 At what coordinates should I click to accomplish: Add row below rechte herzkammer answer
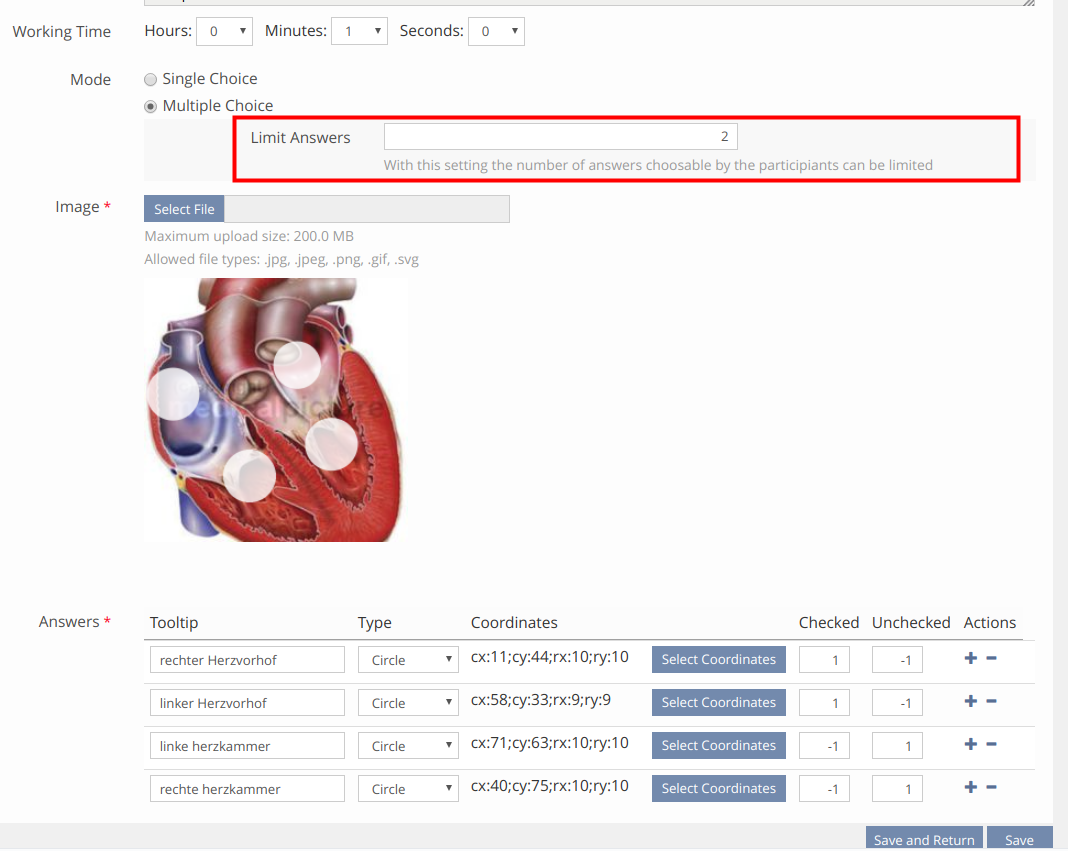coord(970,787)
